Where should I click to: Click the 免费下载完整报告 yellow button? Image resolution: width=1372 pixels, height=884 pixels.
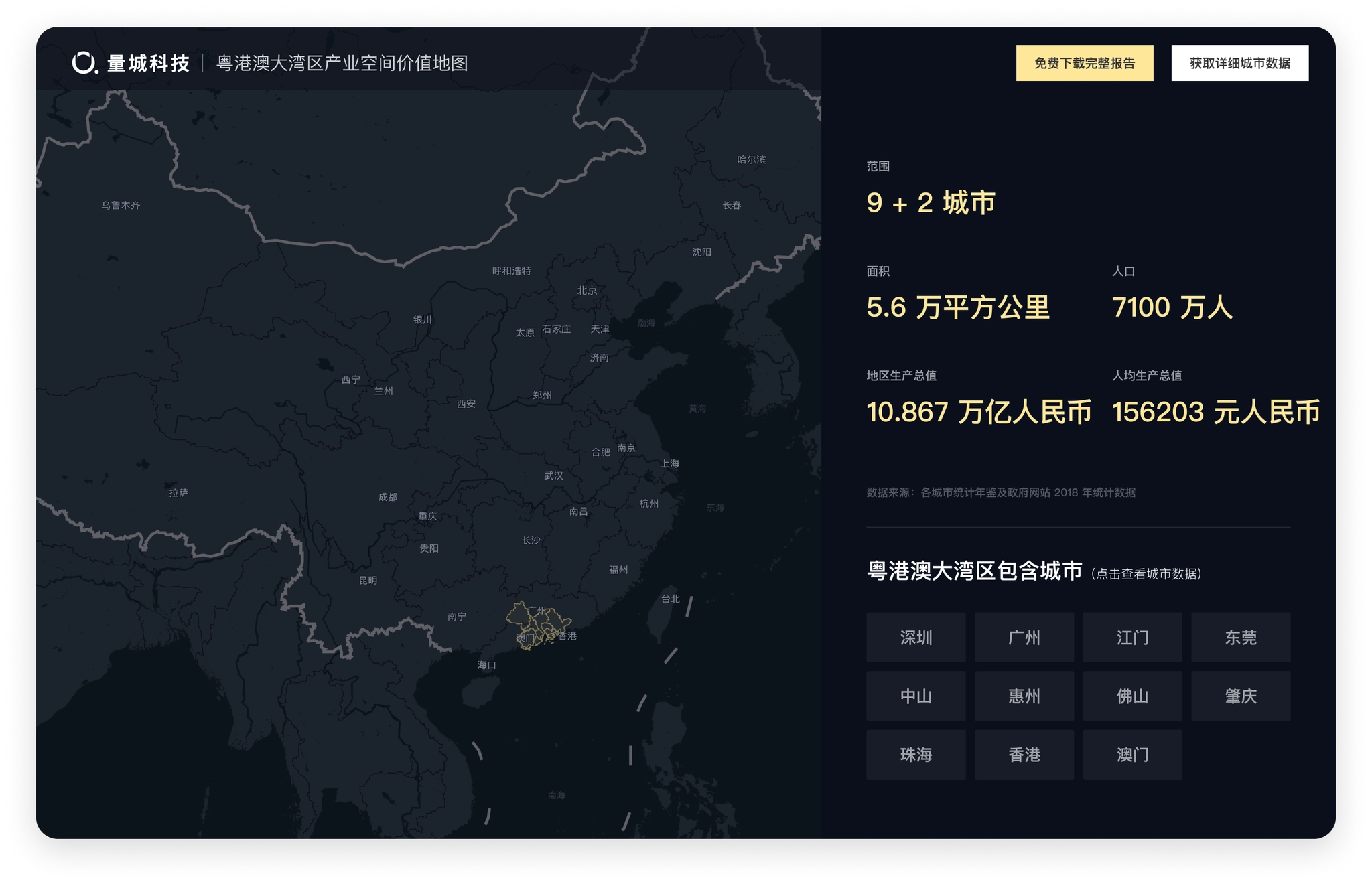[x=1084, y=63]
